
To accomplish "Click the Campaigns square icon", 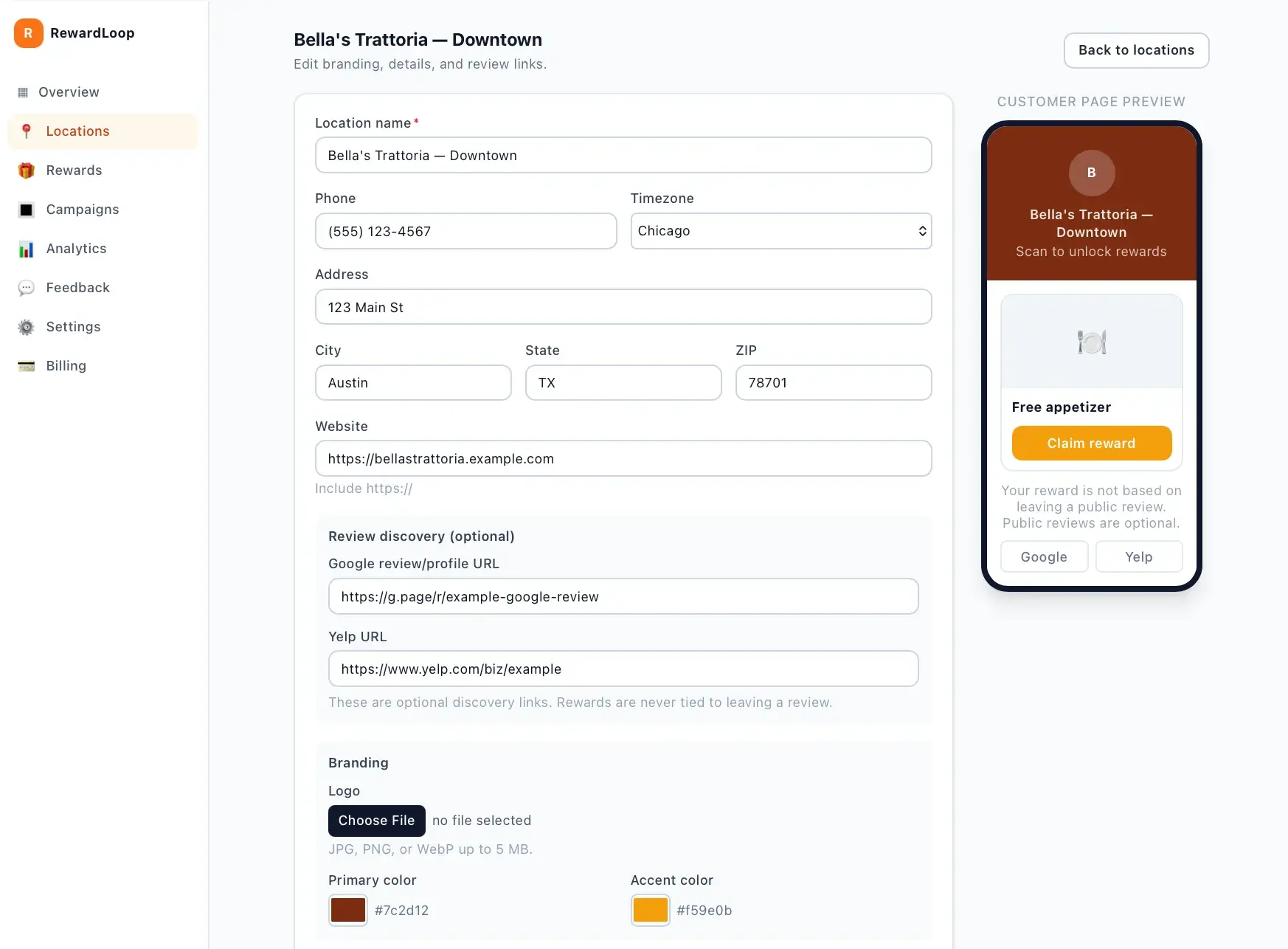I will 27,210.
